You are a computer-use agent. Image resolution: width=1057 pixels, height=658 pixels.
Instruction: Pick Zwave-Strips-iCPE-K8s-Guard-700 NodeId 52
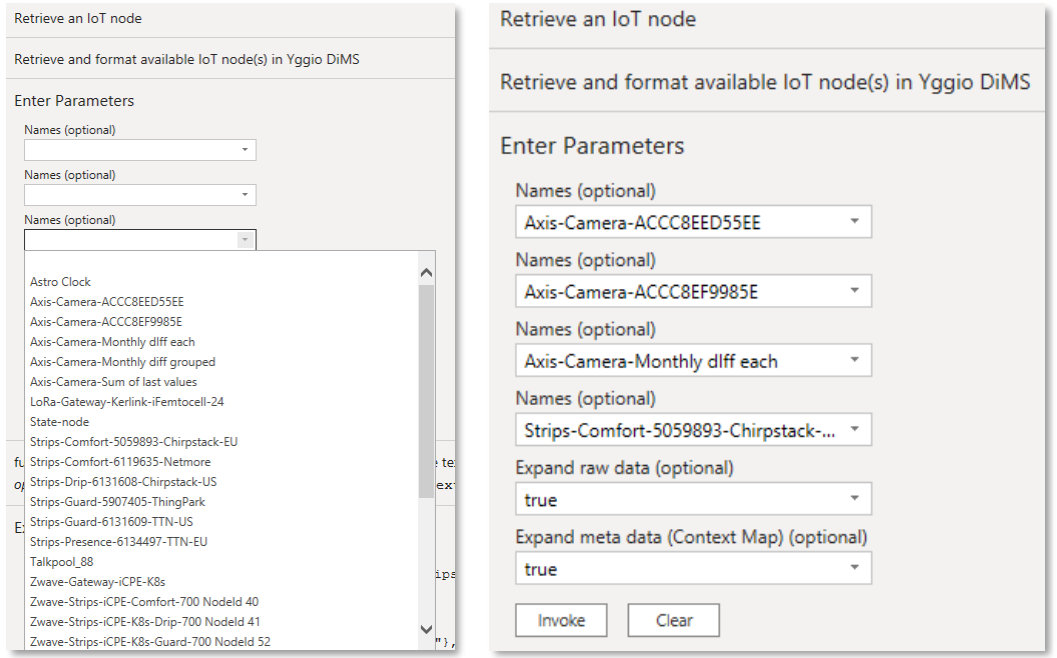pyautogui.click(x=150, y=642)
